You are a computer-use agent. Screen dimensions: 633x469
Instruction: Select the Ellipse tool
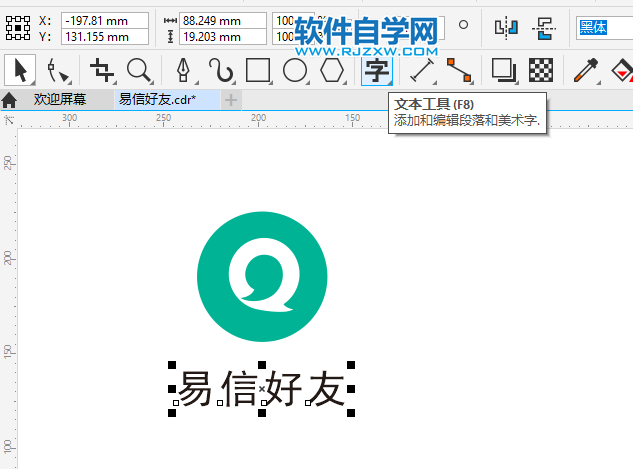(295, 70)
